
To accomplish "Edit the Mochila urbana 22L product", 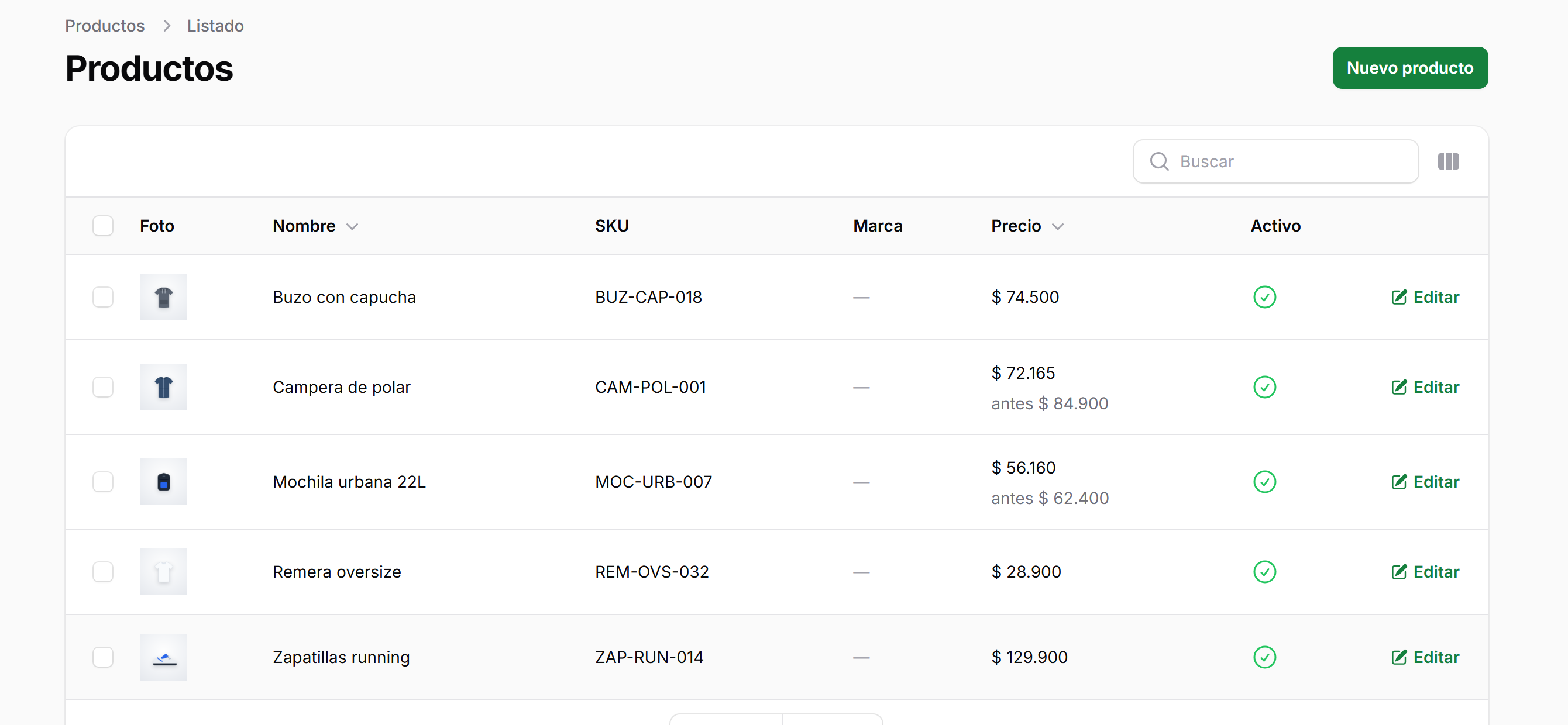I will [x=1425, y=482].
